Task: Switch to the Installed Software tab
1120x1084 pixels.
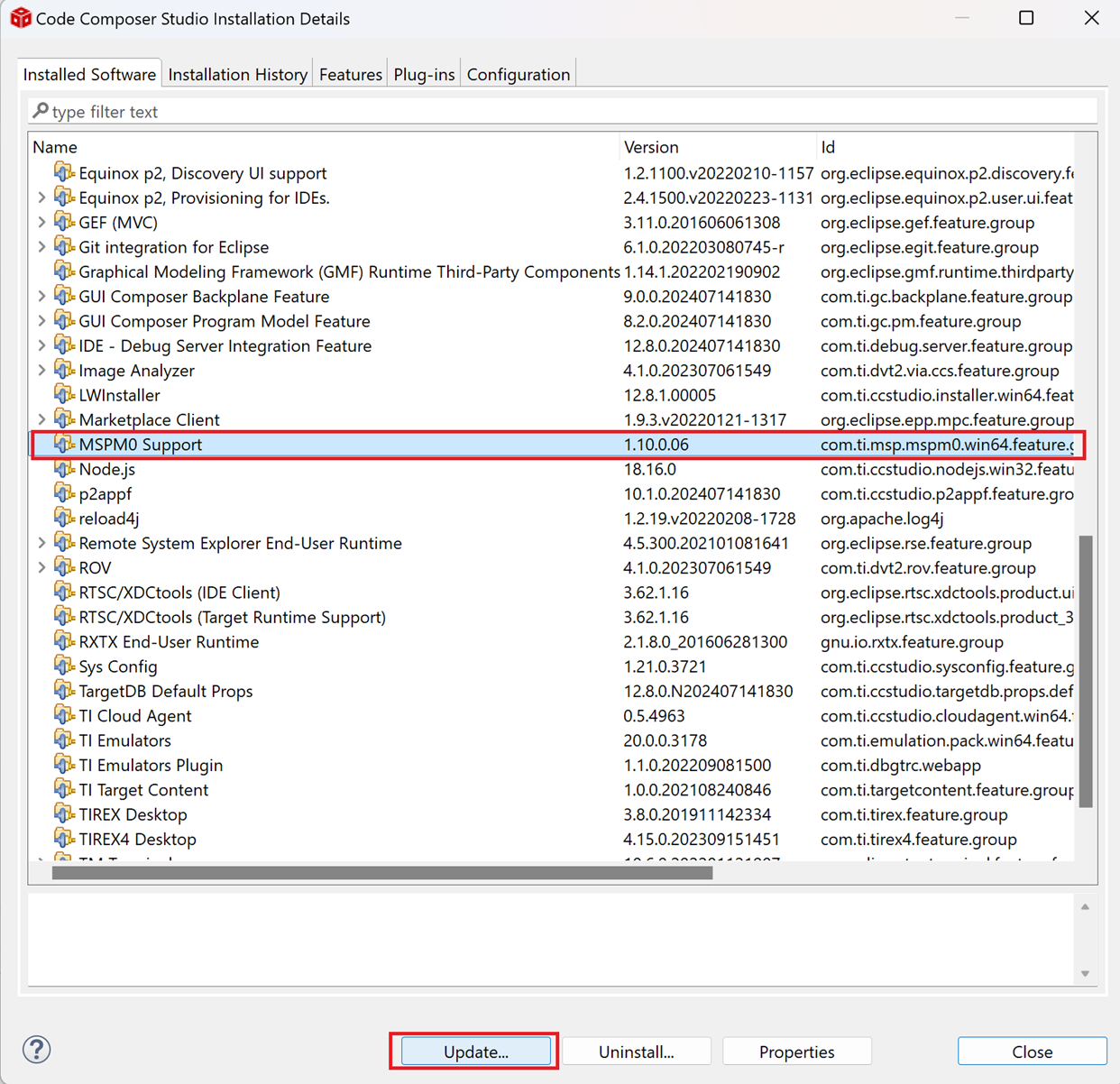Action: point(89,74)
